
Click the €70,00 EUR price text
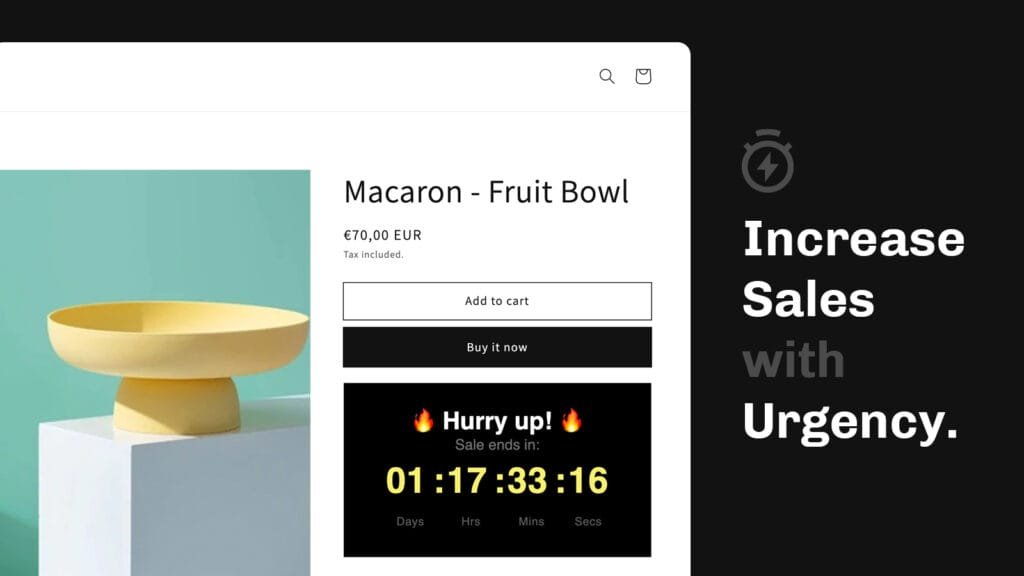click(x=382, y=235)
